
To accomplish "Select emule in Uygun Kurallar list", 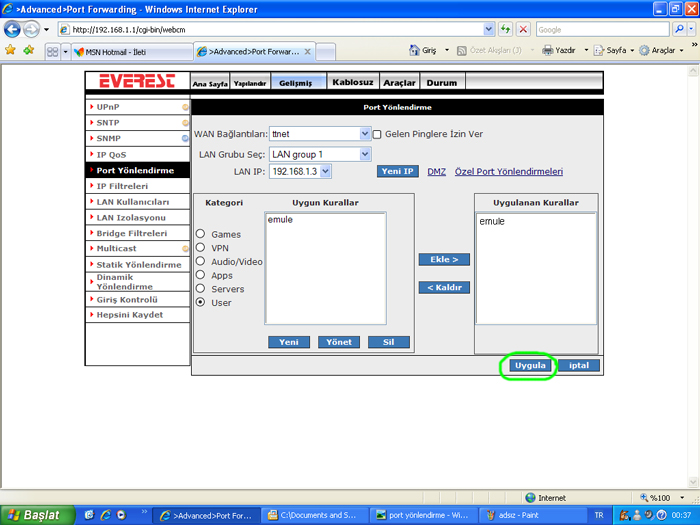I will pos(280,220).
